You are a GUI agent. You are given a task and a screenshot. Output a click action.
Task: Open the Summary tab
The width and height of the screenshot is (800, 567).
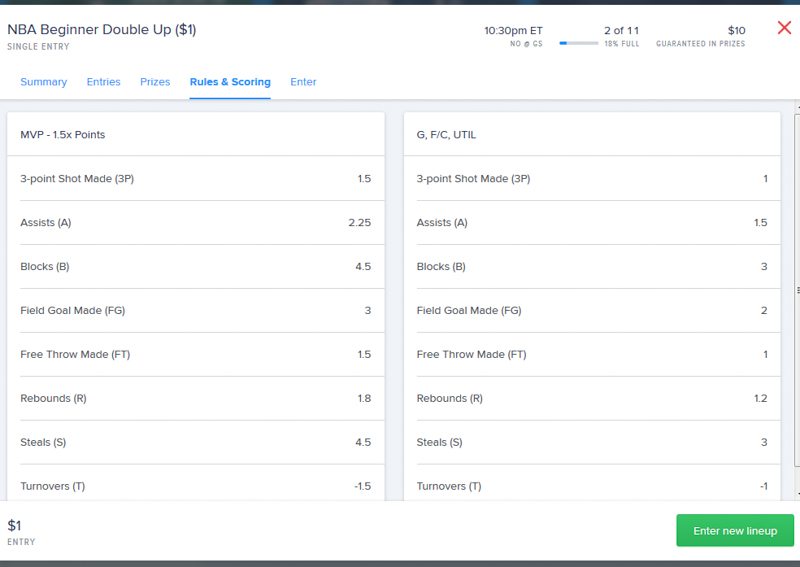[x=43, y=82]
